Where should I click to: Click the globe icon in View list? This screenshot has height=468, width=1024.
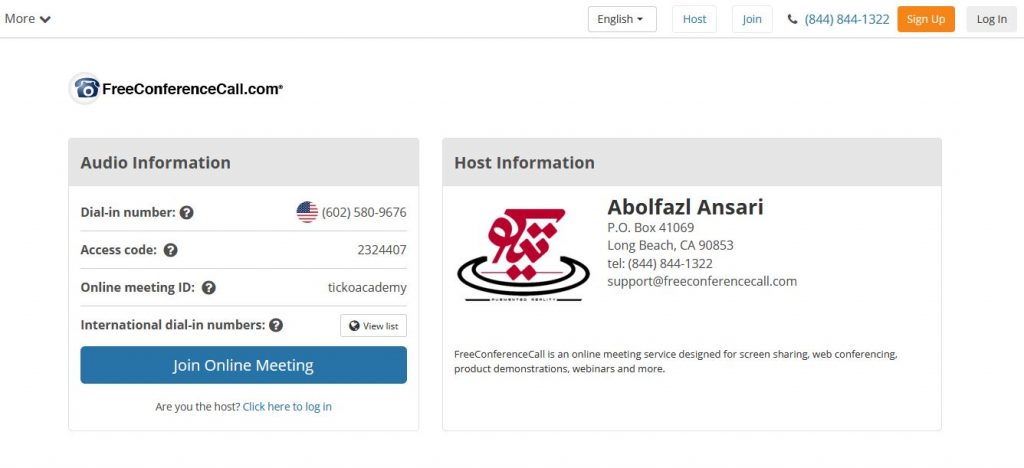[354, 326]
